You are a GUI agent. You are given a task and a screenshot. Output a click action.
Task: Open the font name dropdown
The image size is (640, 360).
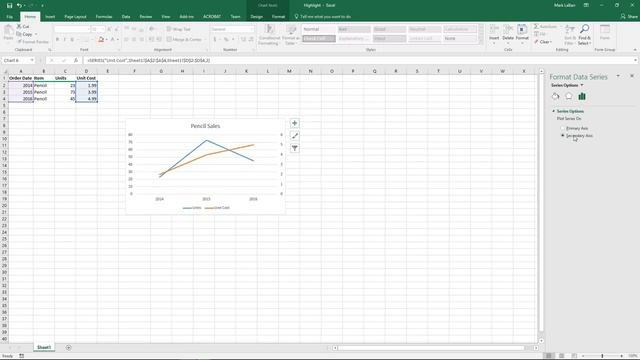(88, 29)
